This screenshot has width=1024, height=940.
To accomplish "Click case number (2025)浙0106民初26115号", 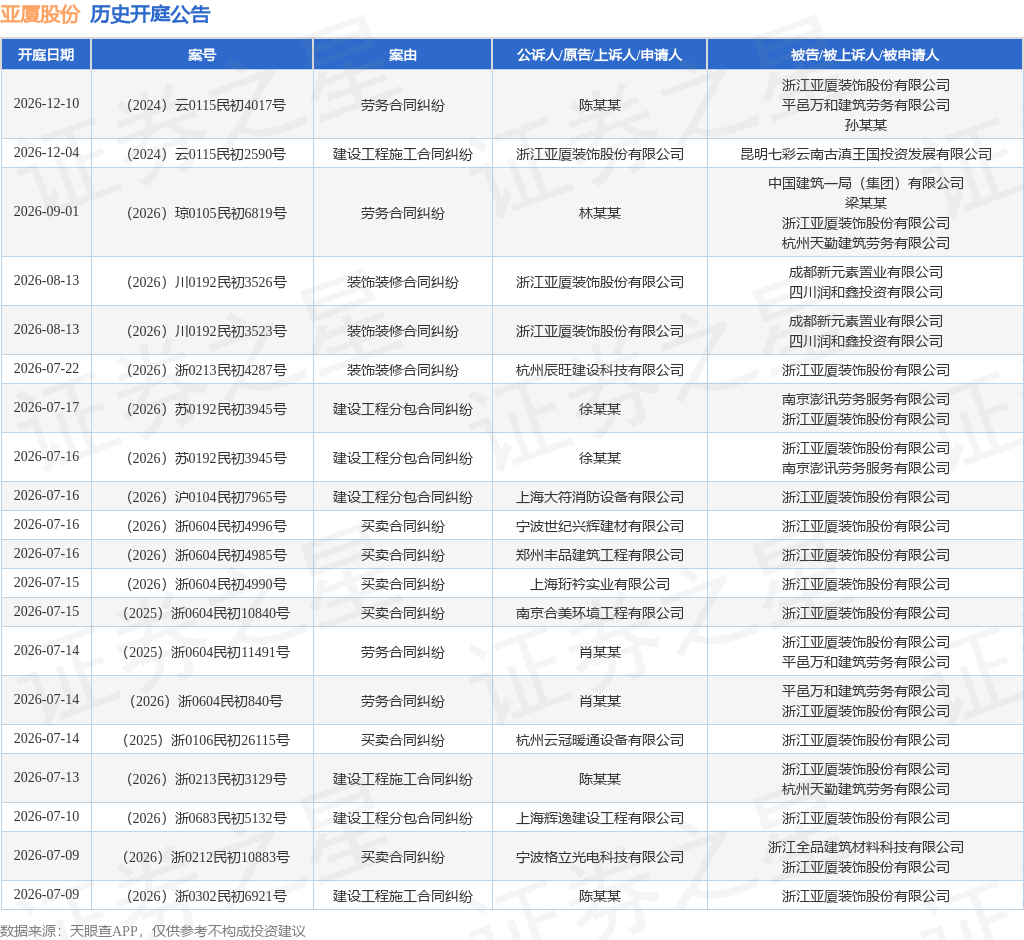I will (x=206, y=740).
